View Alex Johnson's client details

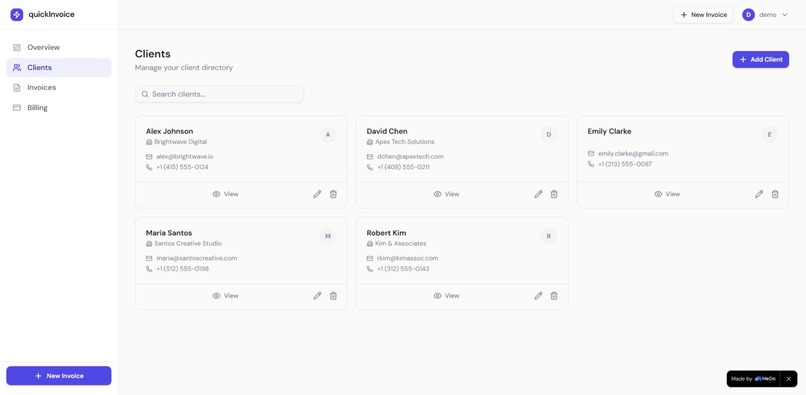tap(225, 194)
